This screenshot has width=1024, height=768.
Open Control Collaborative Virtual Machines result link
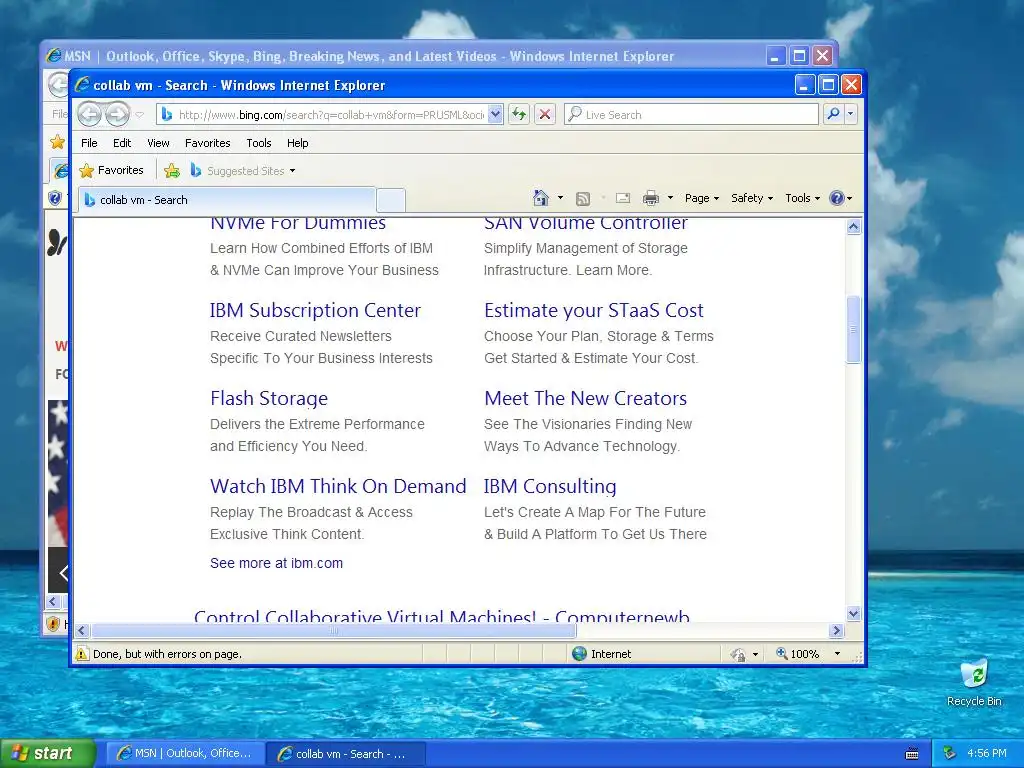coord(442,615)
